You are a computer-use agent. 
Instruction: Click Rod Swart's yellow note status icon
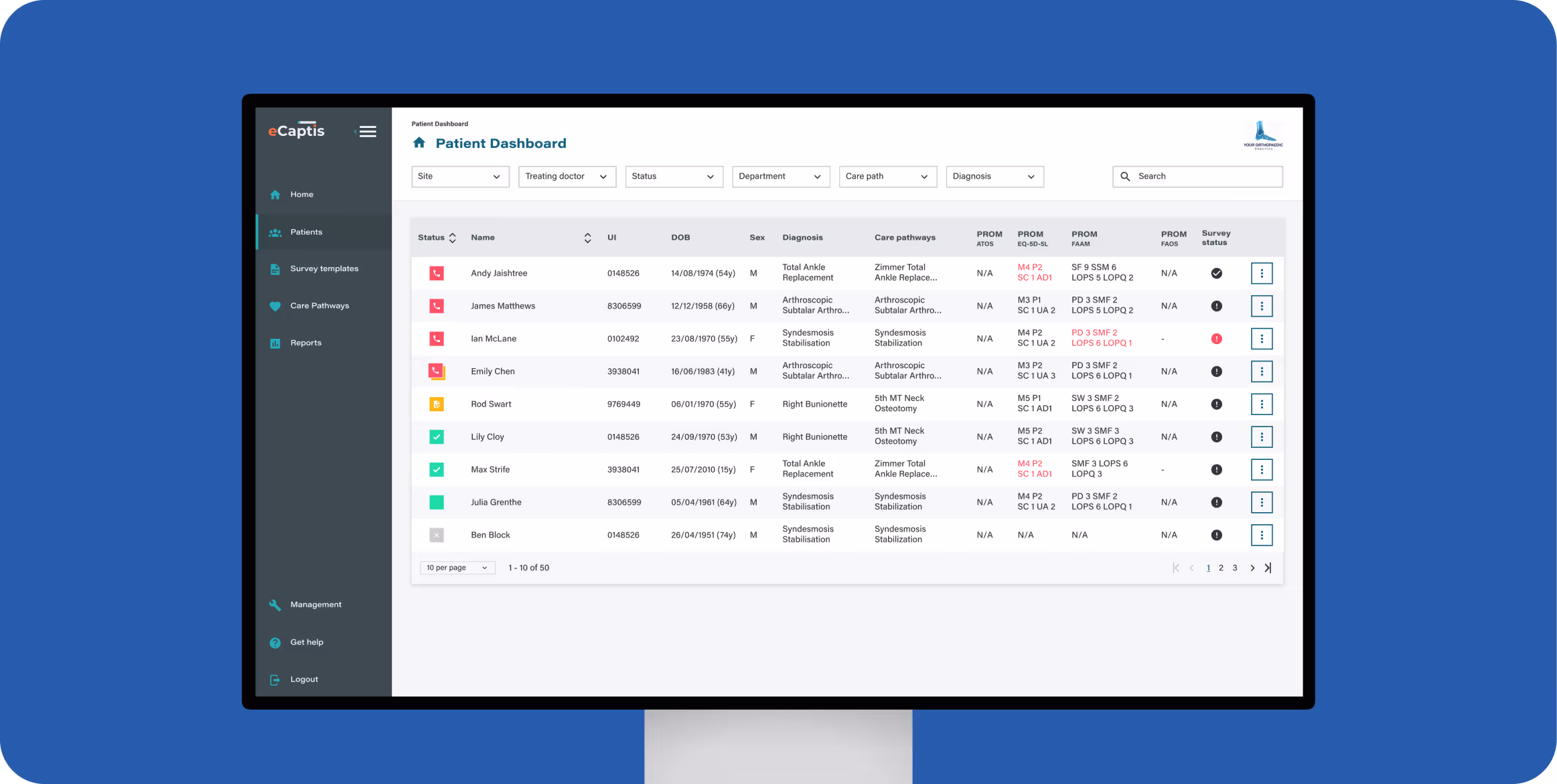tap(437, 404)
